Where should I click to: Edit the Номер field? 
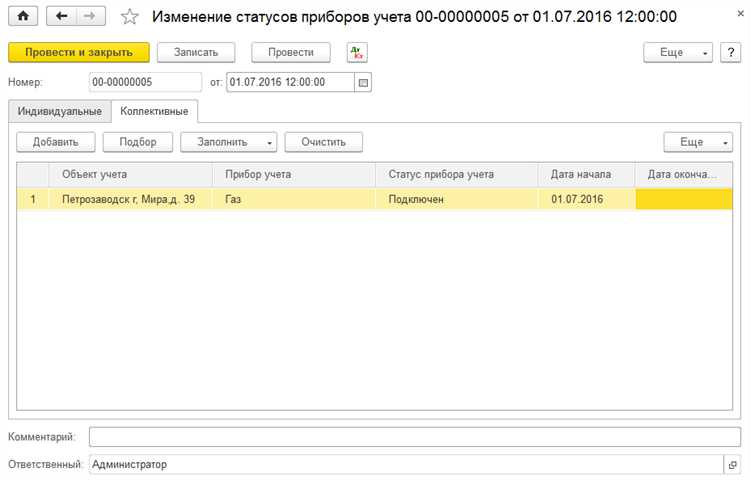tap(145, 82)
